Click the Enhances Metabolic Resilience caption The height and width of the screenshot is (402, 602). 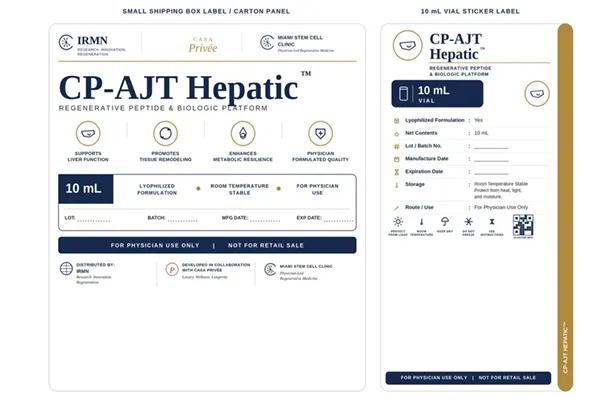click(243, 156)
